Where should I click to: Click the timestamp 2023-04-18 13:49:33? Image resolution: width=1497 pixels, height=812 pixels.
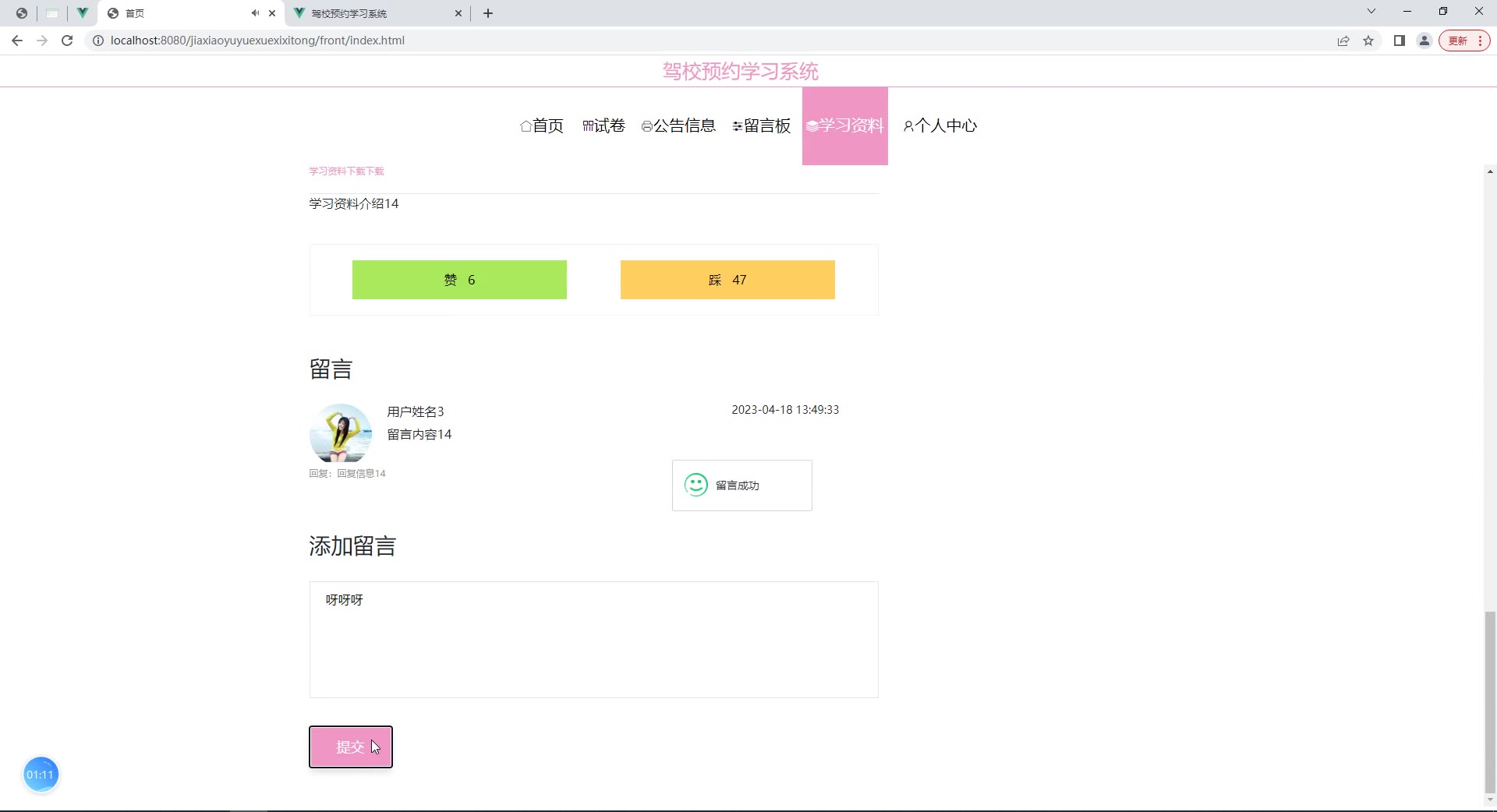(x=785, y=410)
